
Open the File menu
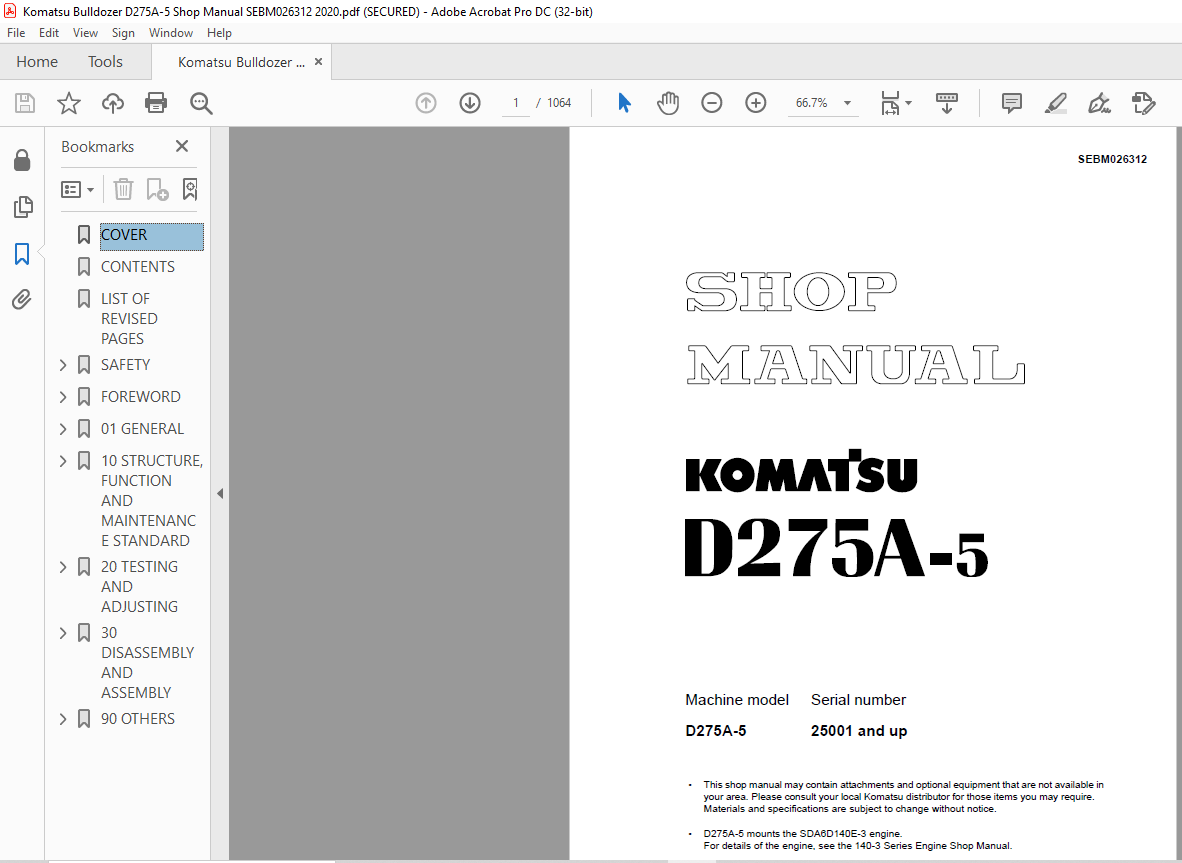[x=16, y=32]
